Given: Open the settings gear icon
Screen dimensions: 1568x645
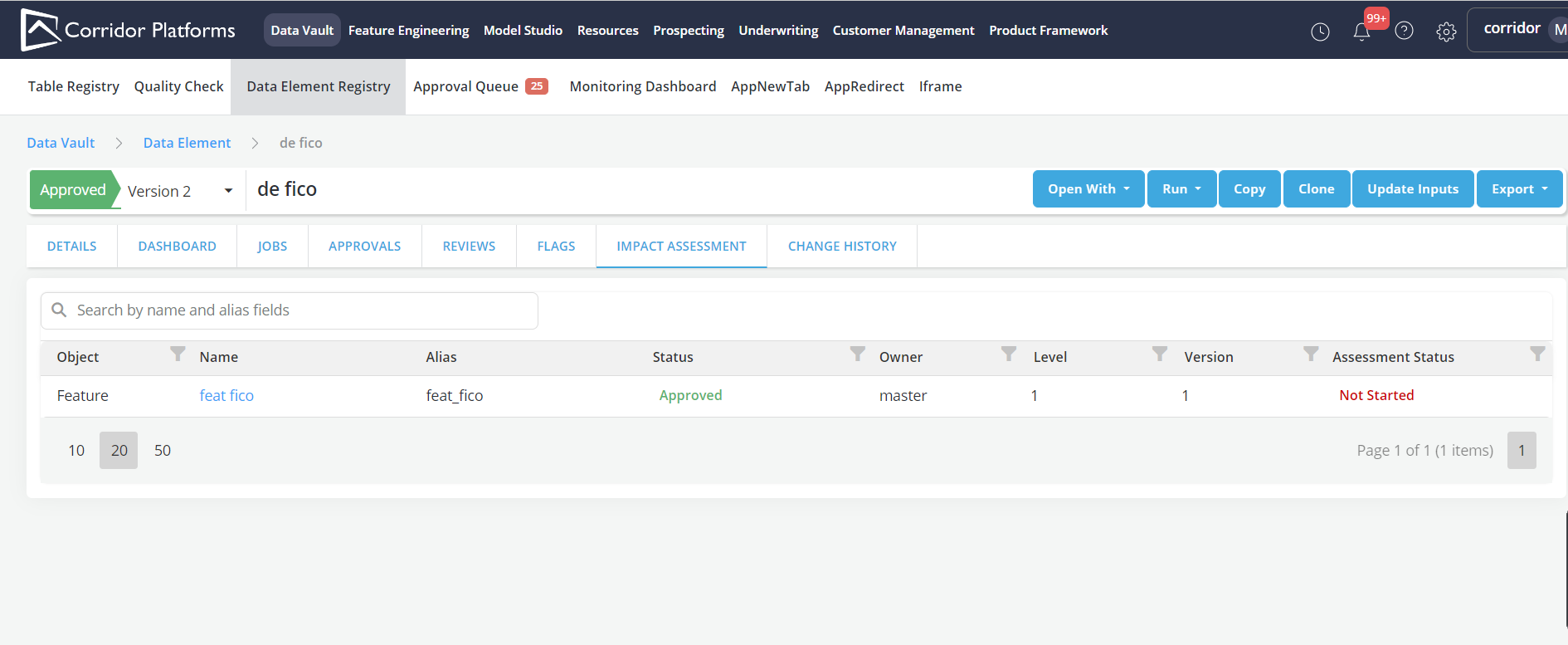Looking at the screenshot, I should (1446, 32).
